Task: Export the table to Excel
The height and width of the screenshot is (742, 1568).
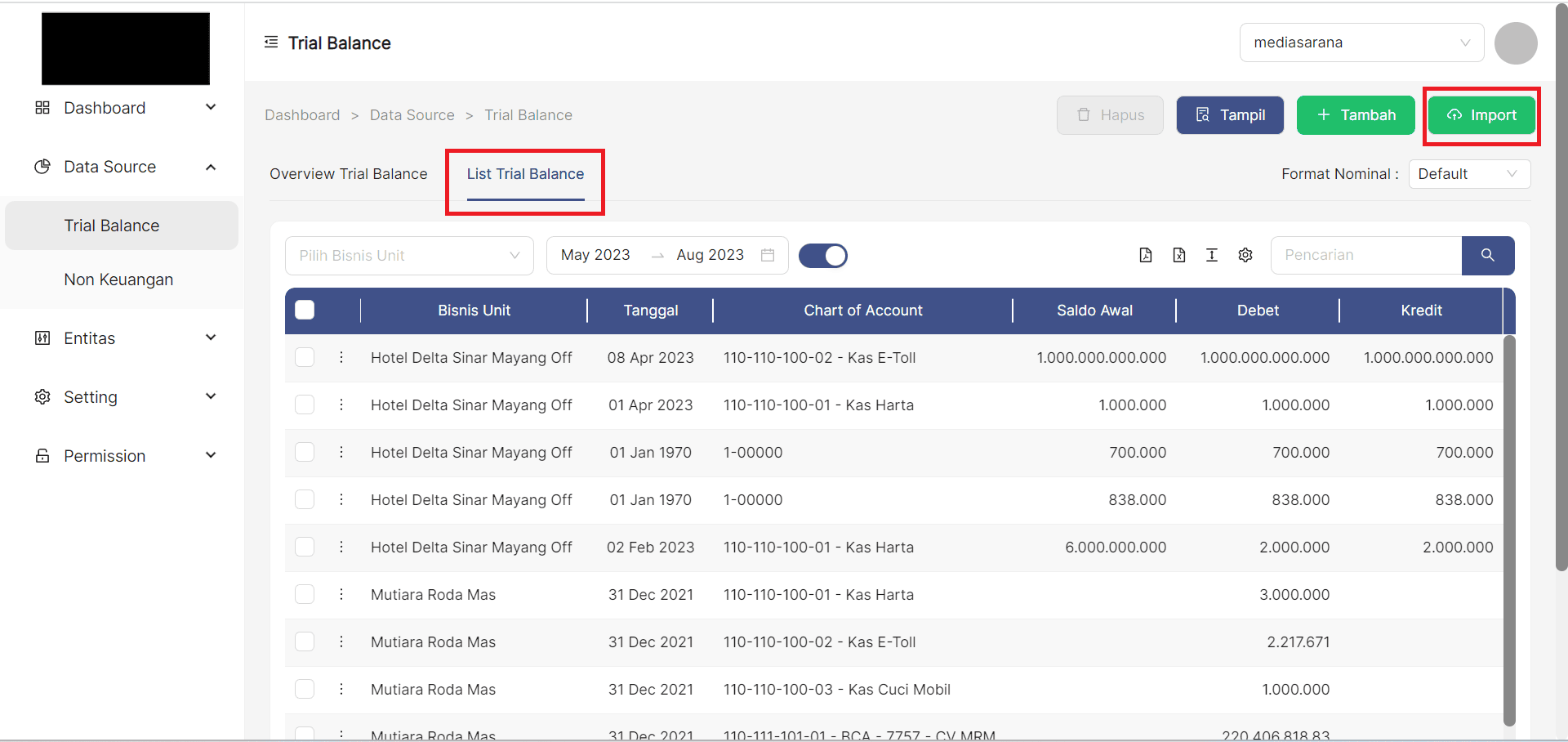Action: 1178,255
